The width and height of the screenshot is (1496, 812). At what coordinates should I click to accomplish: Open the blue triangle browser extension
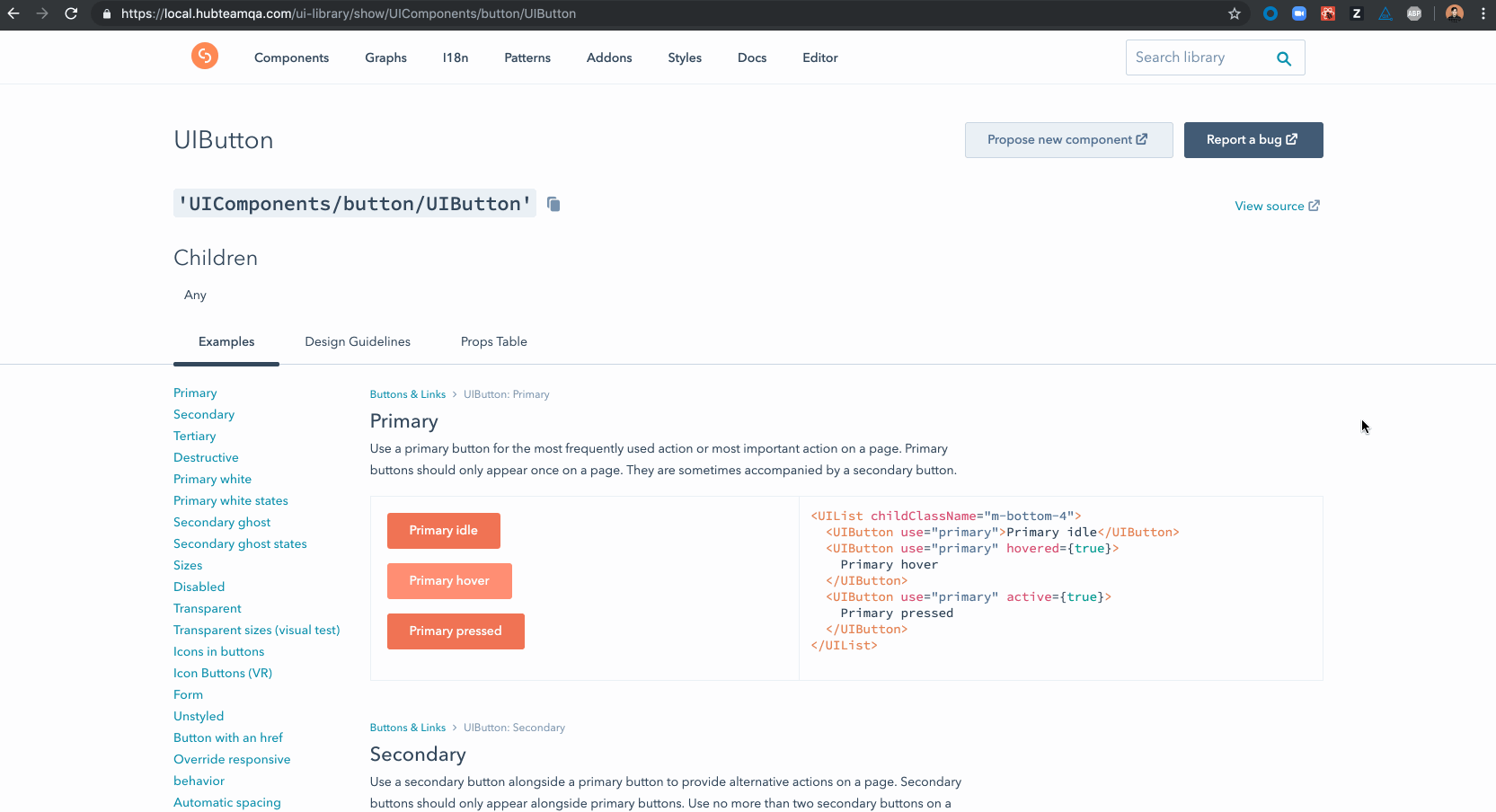pyautogui.click(x=1385, y=13)
